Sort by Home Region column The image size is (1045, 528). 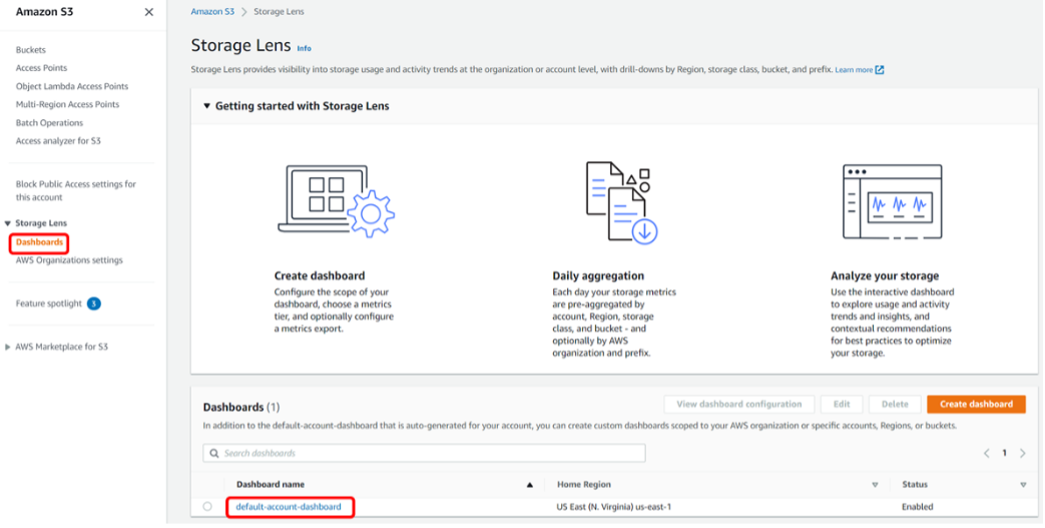click(874, 485)
